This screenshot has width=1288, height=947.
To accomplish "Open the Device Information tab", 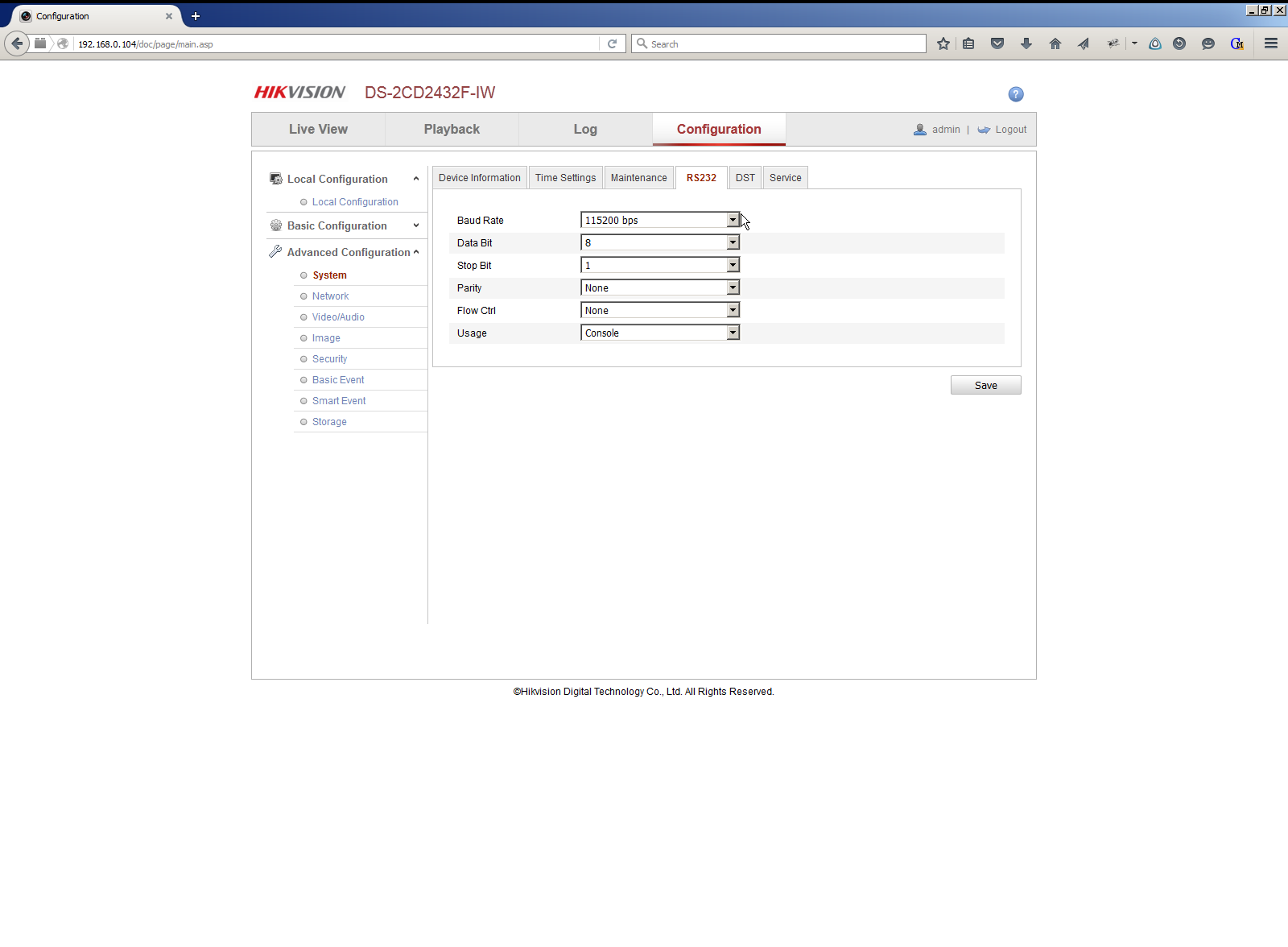I will (480, 178).
